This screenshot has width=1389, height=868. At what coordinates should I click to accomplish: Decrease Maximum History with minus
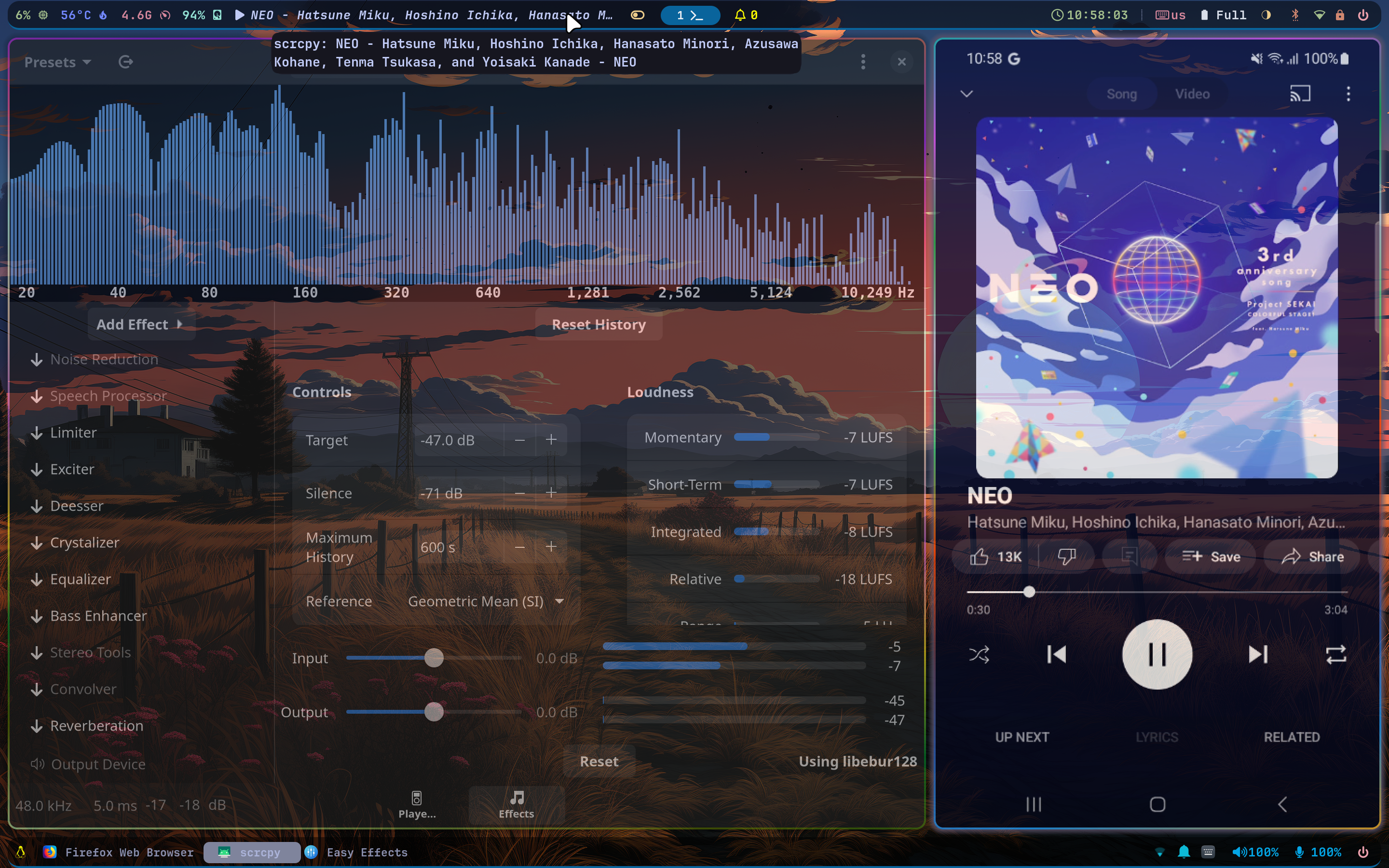pyautogui.click(x=520, y=547)
